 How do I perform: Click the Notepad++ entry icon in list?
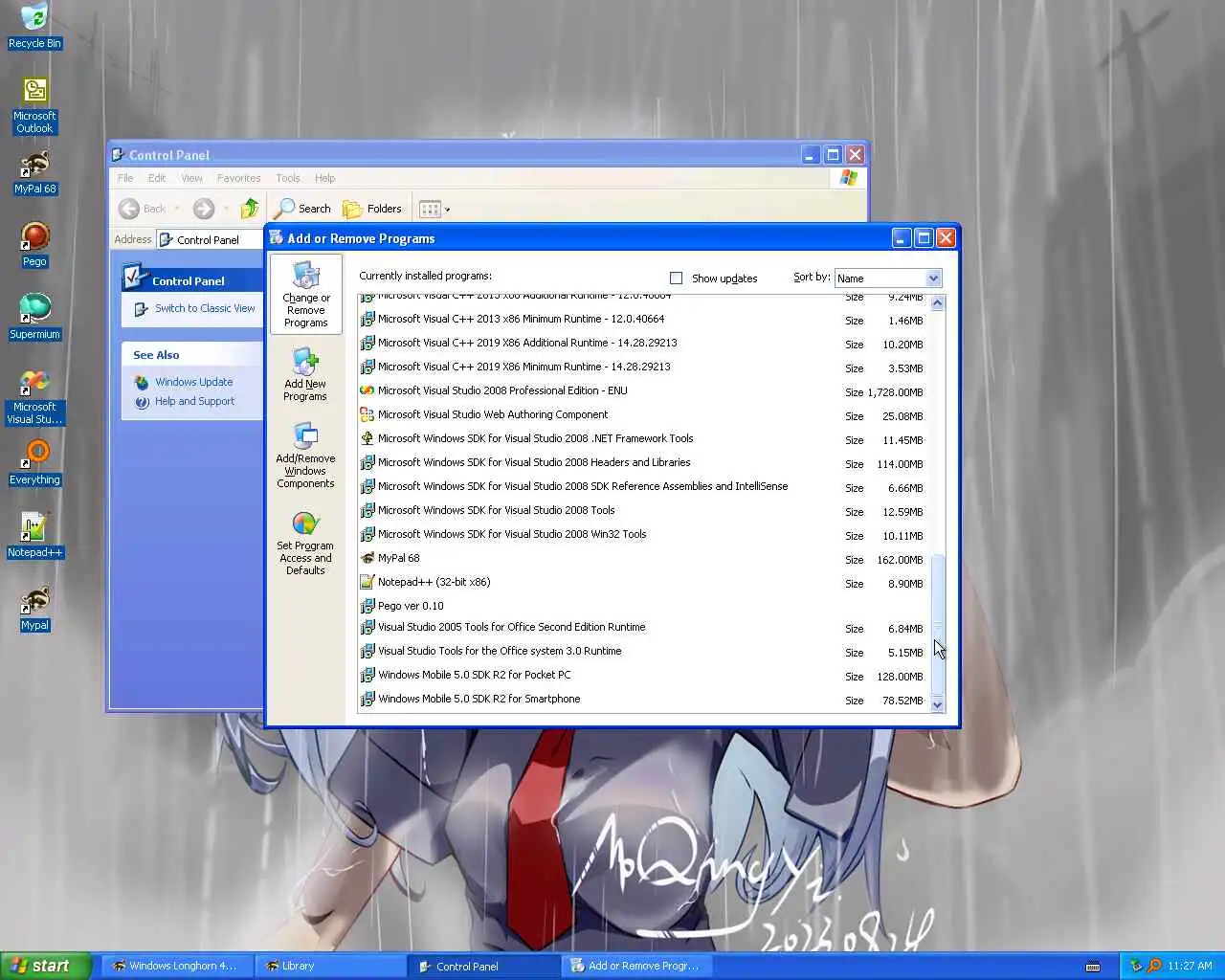(x=367, y=582)
